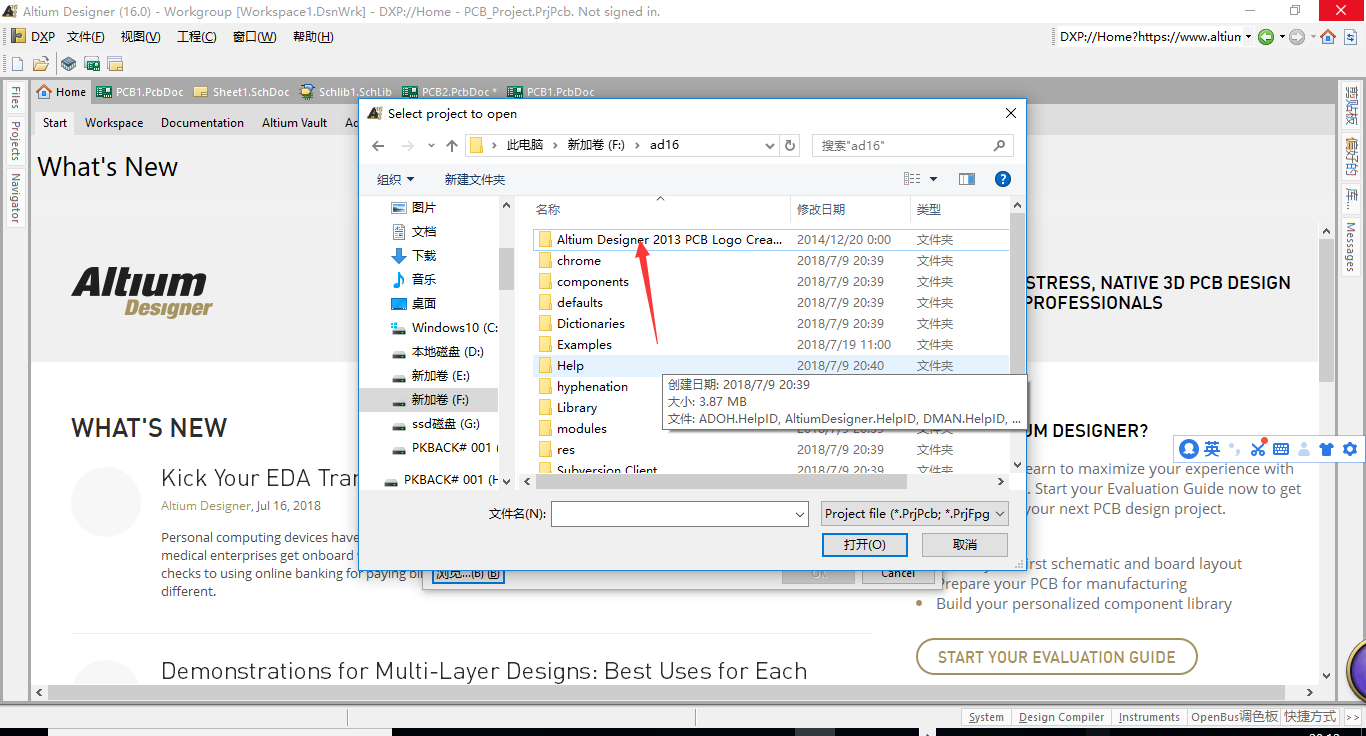Open the 窗口(W) menu
The height and width of the screenshot is (736, 1366).
pos(254,37)
